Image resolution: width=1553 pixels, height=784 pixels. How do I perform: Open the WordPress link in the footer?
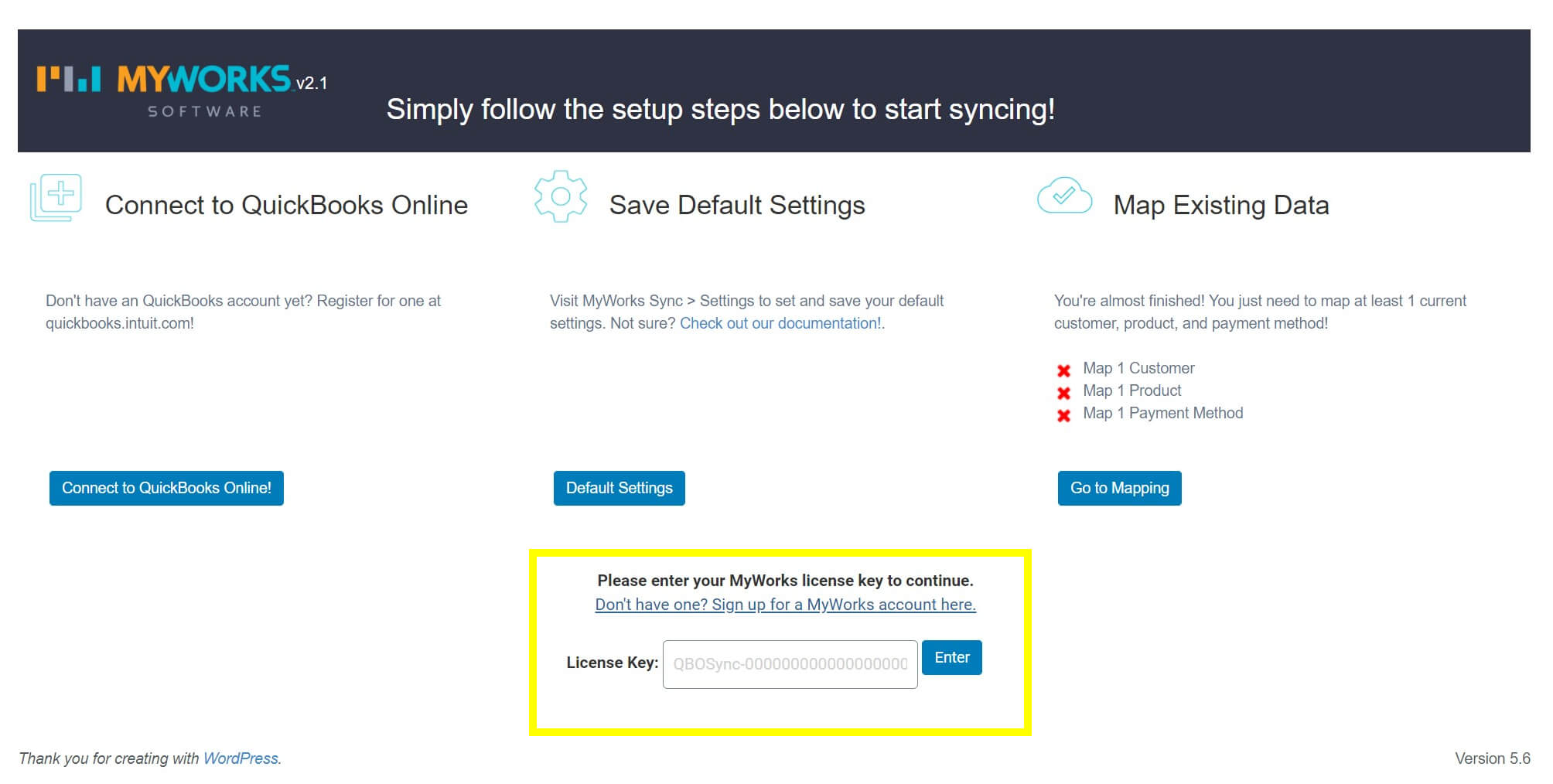click(241, 758)
